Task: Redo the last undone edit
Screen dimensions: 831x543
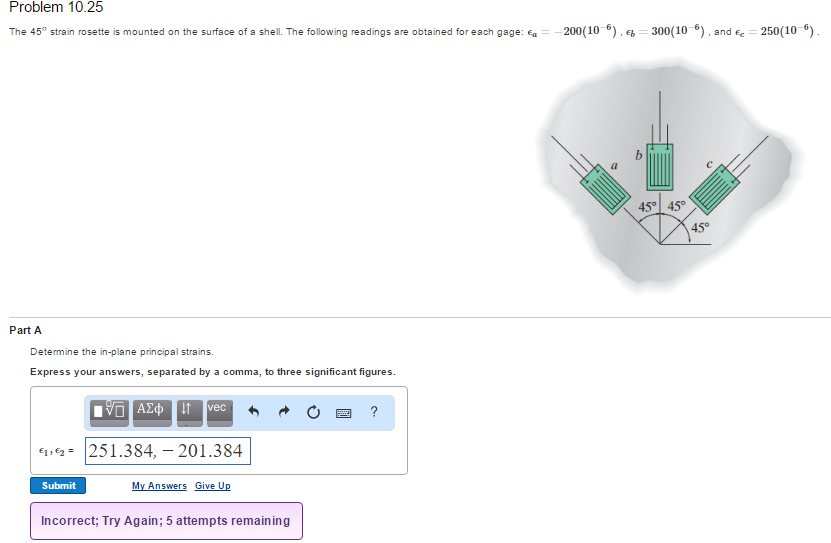Action: point(284,412)
